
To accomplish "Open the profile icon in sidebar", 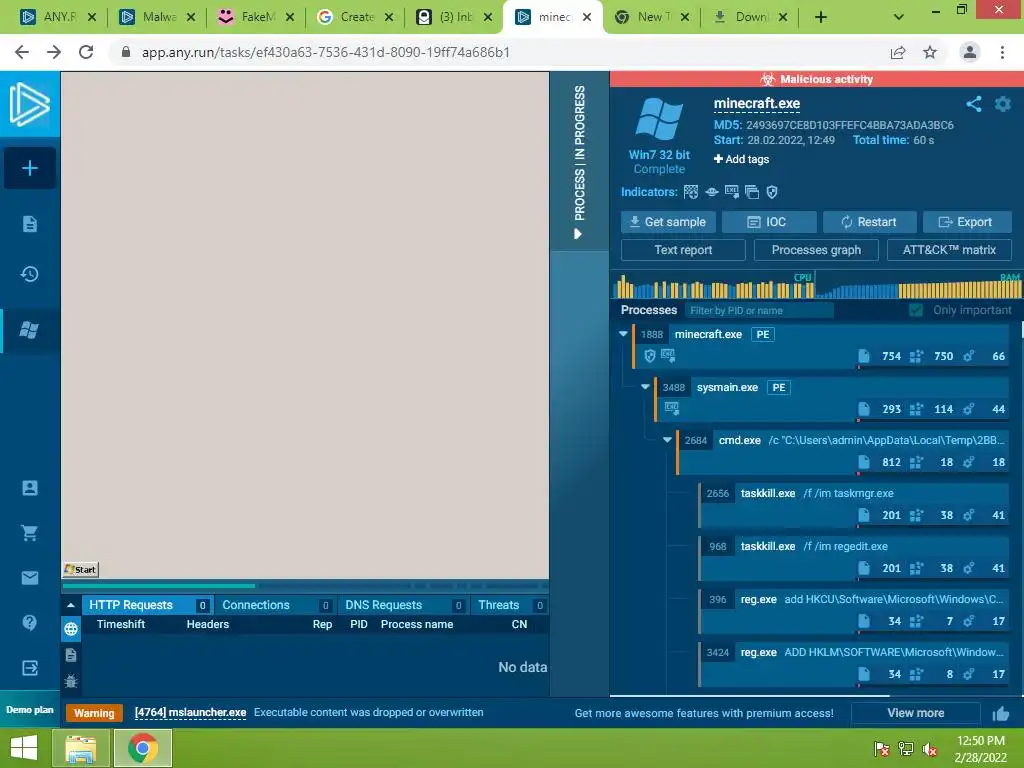I will [x=29, y=488].
